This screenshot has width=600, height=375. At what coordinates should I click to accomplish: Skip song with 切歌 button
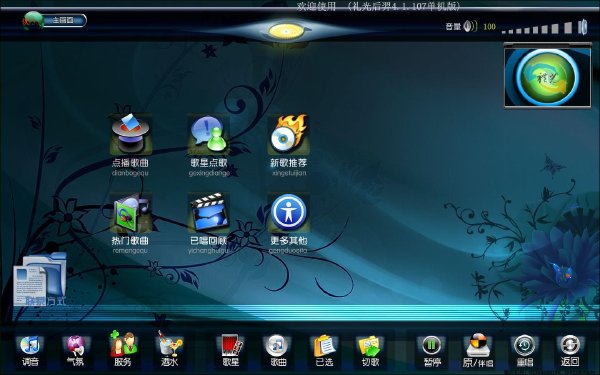click(x=370, y=351)
